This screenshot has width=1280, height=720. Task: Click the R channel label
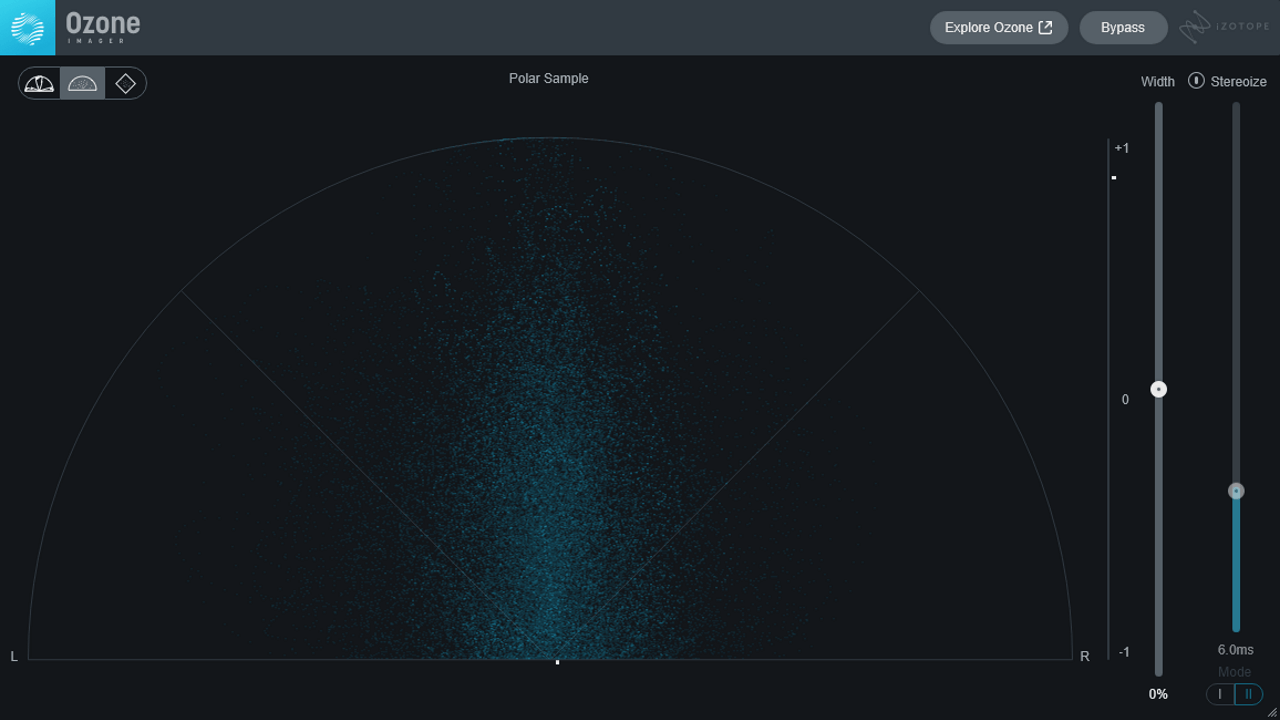(1085, 657)
